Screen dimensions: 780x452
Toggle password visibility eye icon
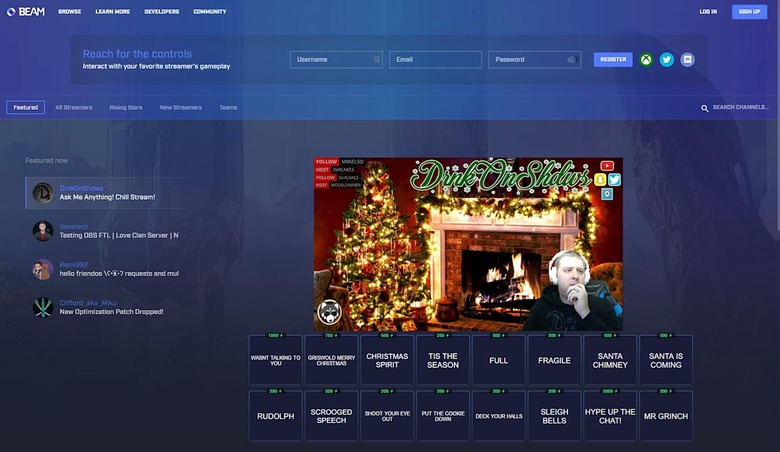pos(571,60)
